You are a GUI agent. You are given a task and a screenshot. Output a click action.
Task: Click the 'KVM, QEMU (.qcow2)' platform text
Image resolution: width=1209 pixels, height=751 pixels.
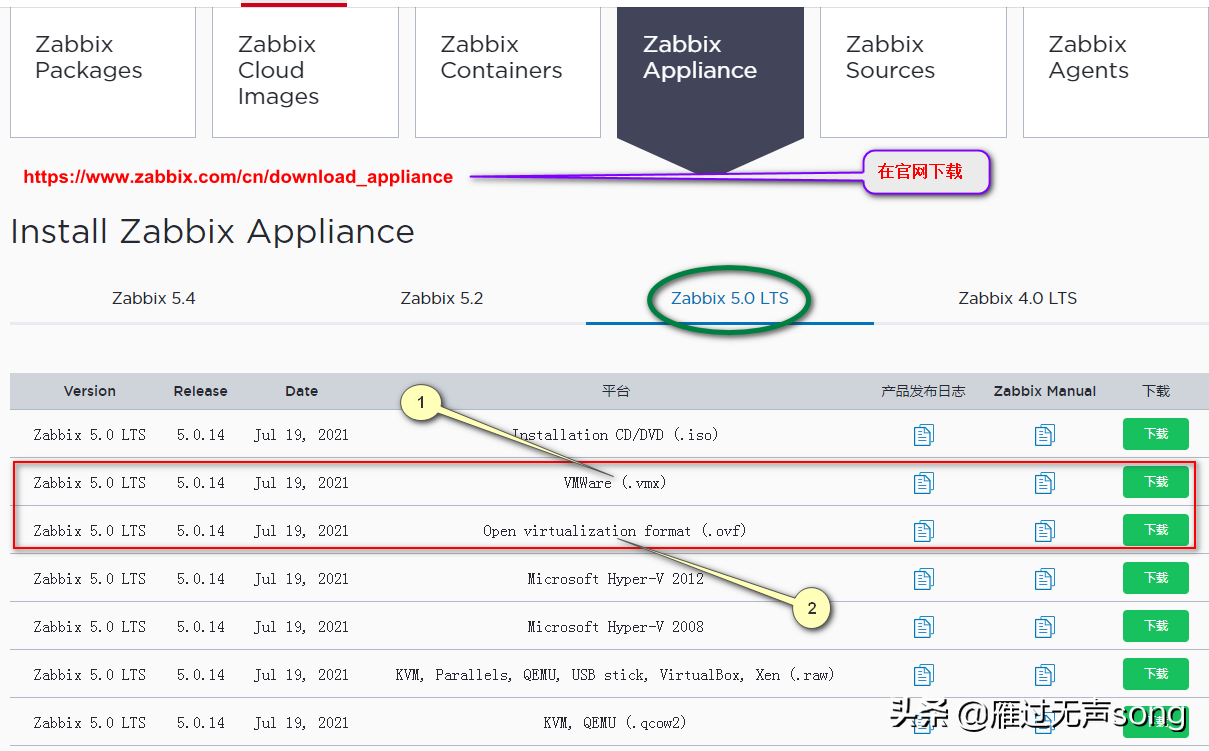tap(615, 723)
